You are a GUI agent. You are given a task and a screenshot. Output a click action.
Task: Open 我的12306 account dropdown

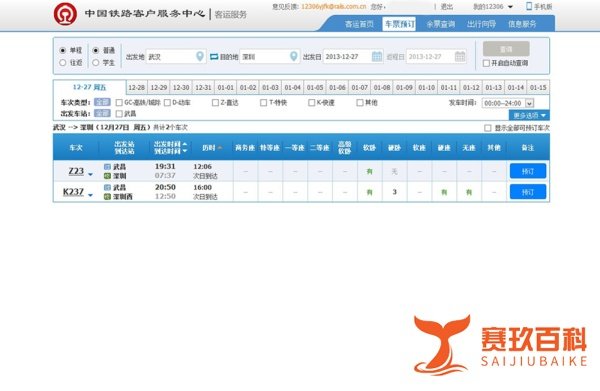coord(493,7)
